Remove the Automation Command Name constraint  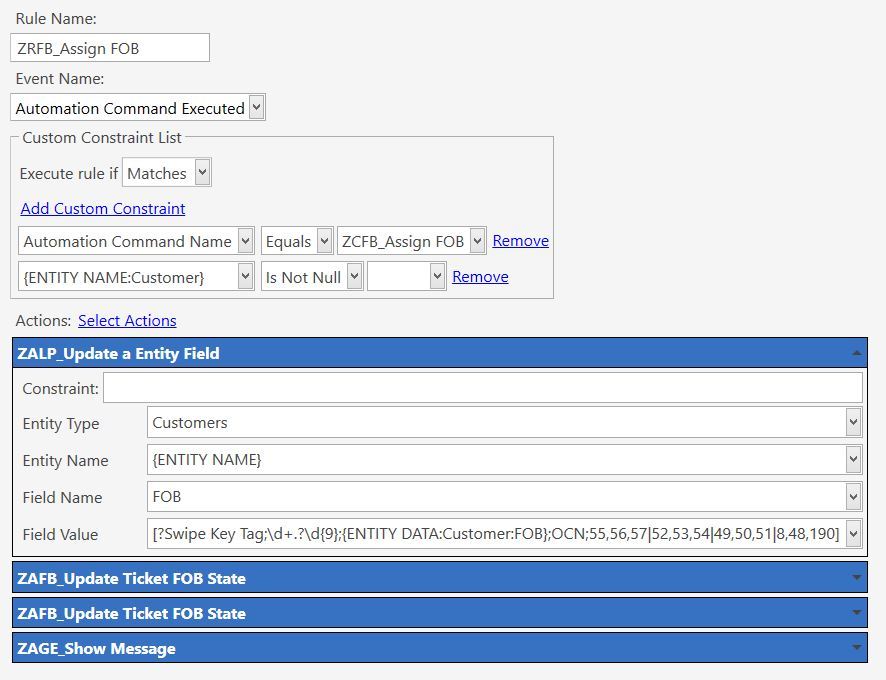(520, 241)
